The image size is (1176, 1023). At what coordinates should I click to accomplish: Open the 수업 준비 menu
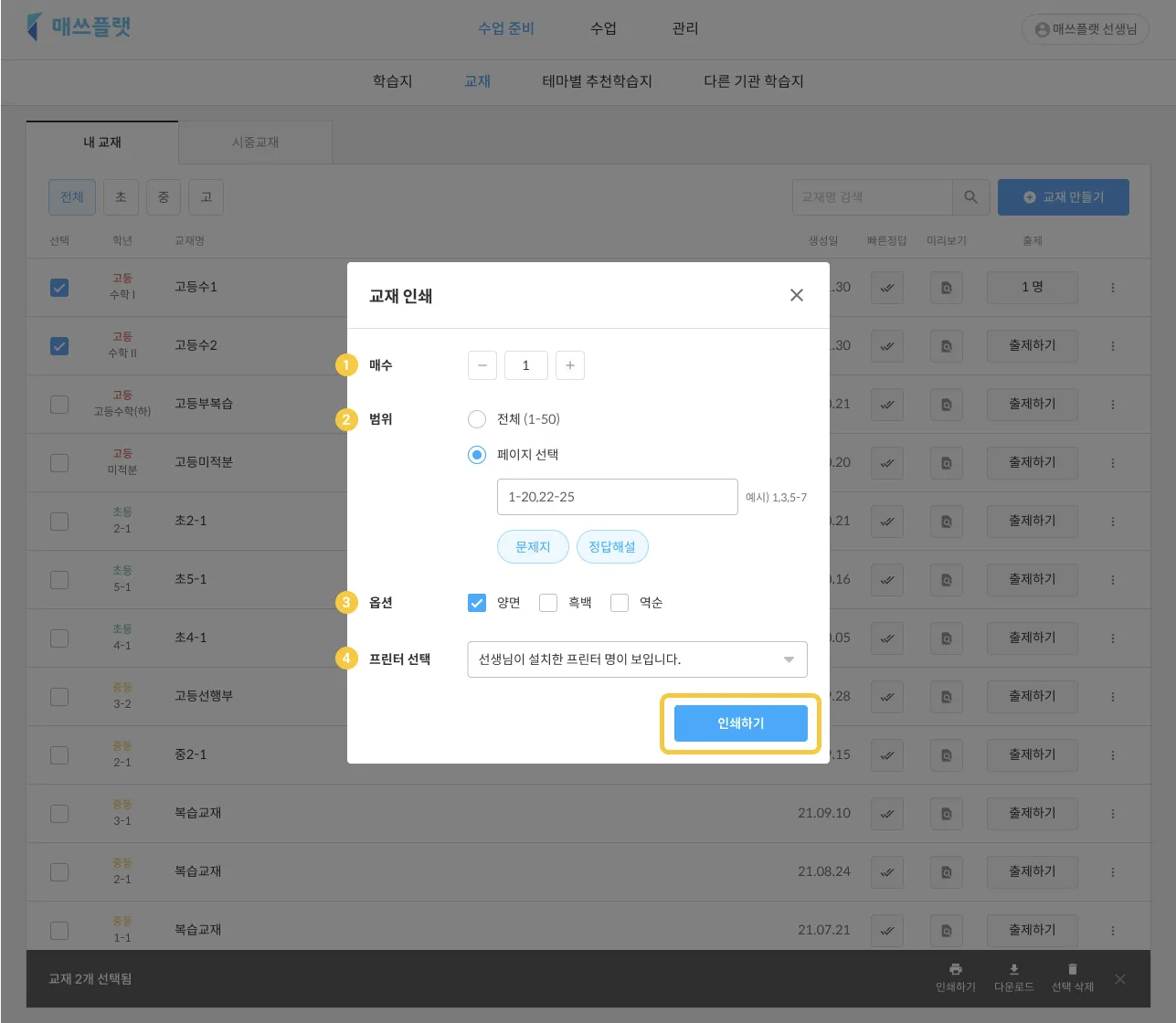[x=506, y=28]
